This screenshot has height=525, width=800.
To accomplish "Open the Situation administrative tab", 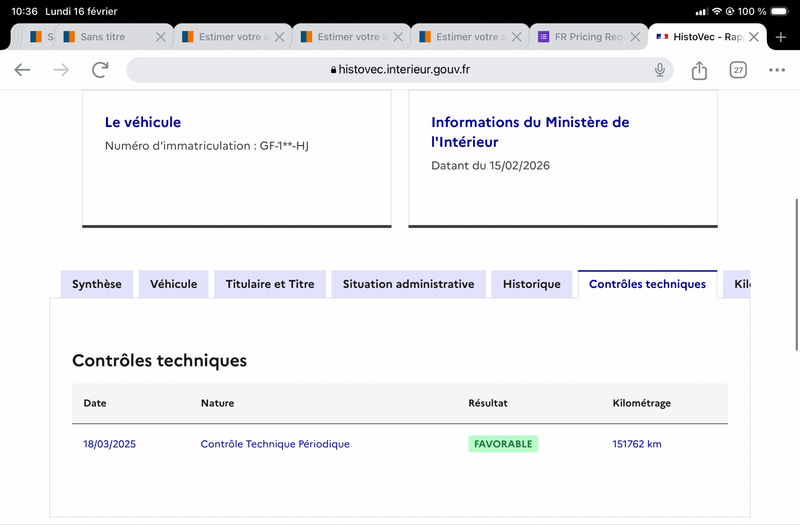I will pos(408,284).
